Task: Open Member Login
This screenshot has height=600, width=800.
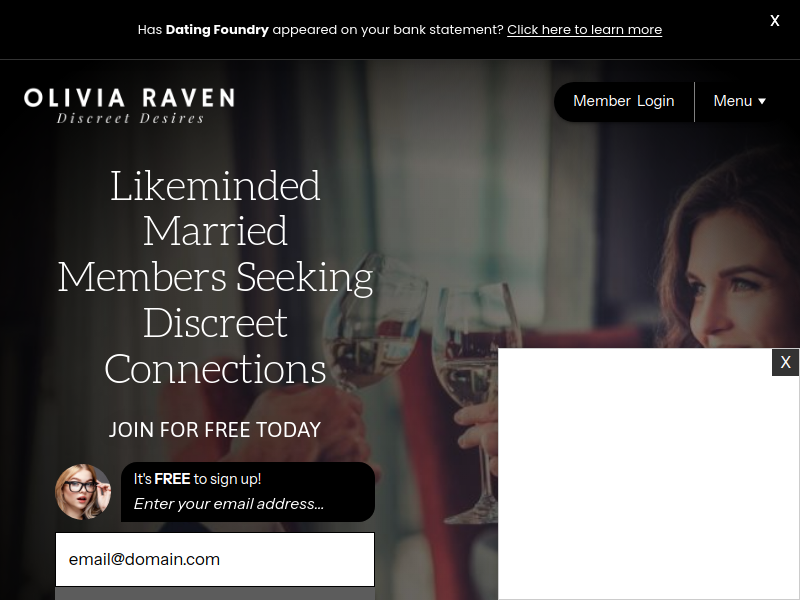Action: pyautogui.click(x=623, y=101)
